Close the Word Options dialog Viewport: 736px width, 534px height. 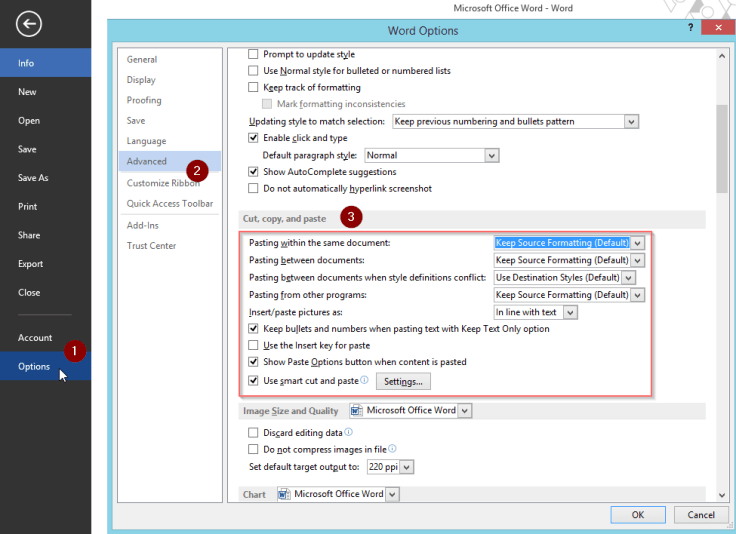click(718, 28)
